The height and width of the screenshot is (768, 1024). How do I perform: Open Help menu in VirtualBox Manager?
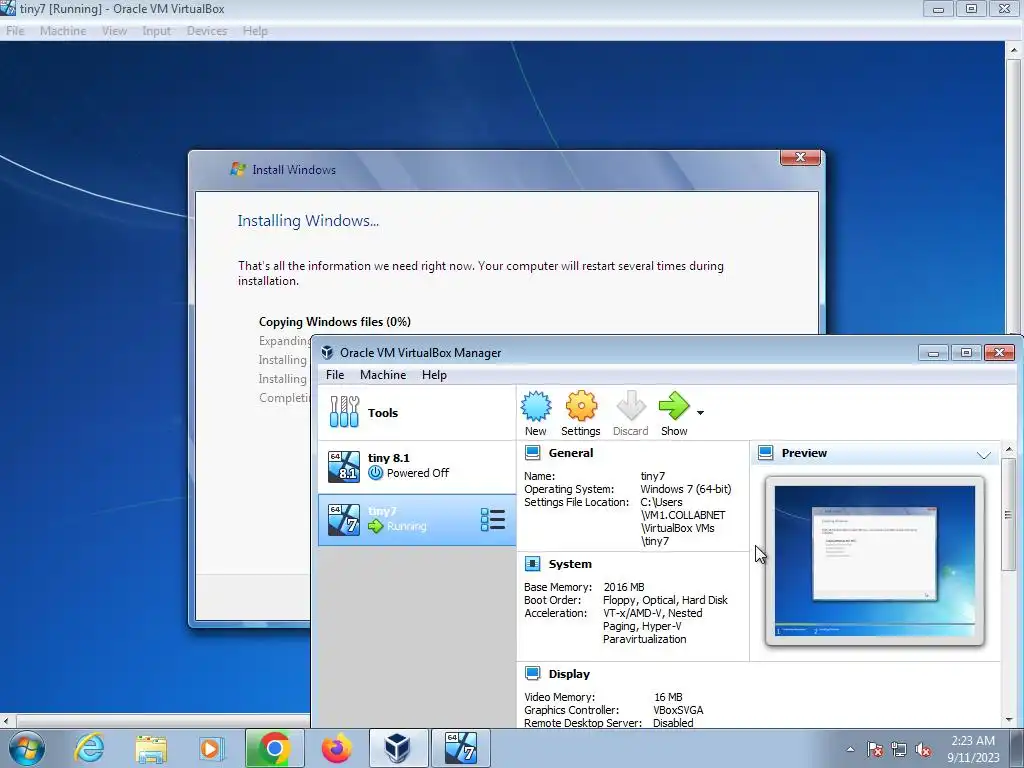[x=434, y=375]
